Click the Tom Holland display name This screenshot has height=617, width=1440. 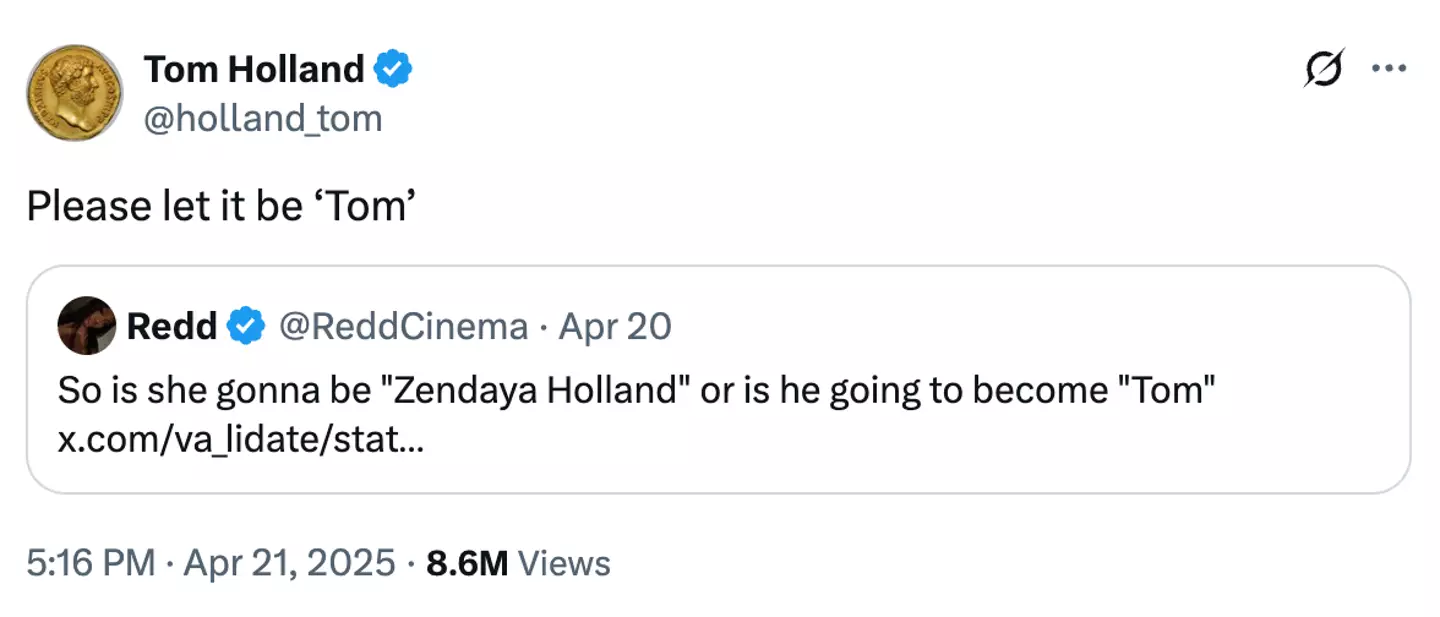point(254,68)
